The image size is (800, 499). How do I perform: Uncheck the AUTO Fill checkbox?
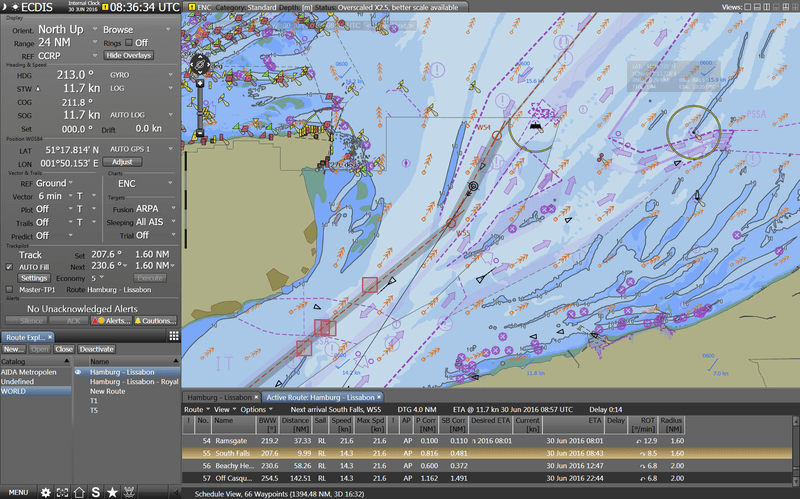point(11,267)
